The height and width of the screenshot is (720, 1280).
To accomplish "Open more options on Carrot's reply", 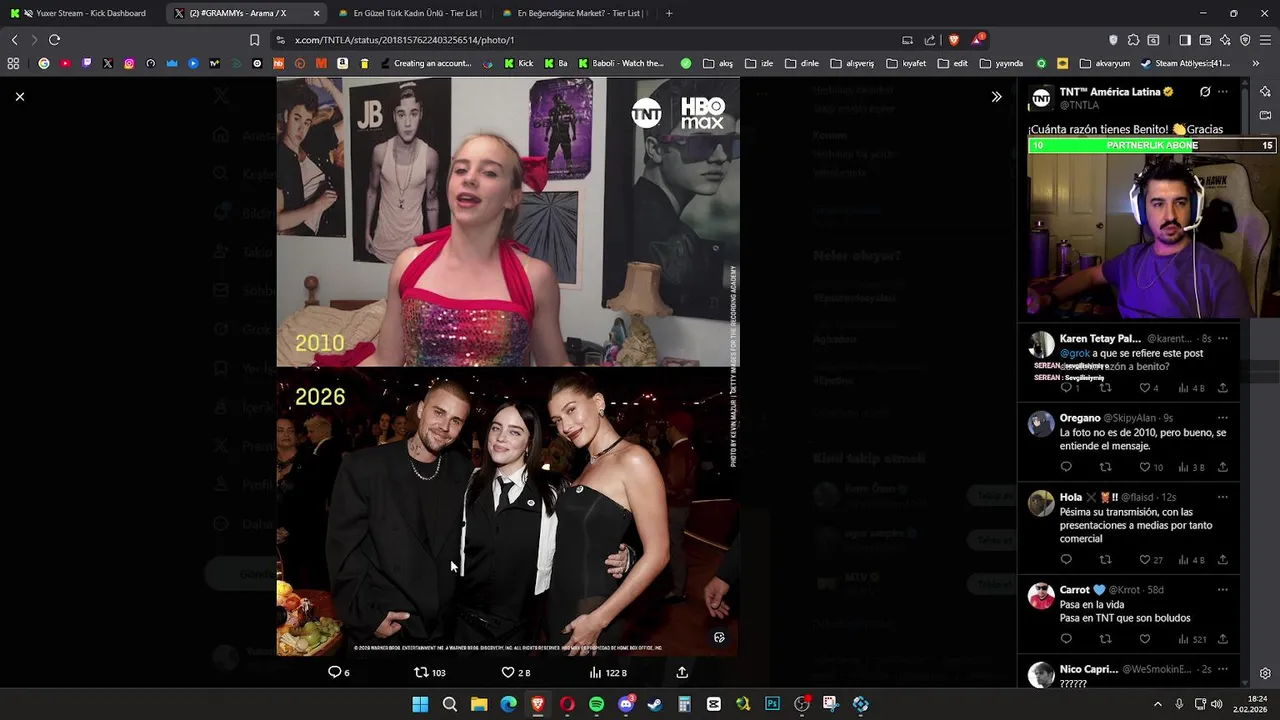I will click(x=1222, y=590).
